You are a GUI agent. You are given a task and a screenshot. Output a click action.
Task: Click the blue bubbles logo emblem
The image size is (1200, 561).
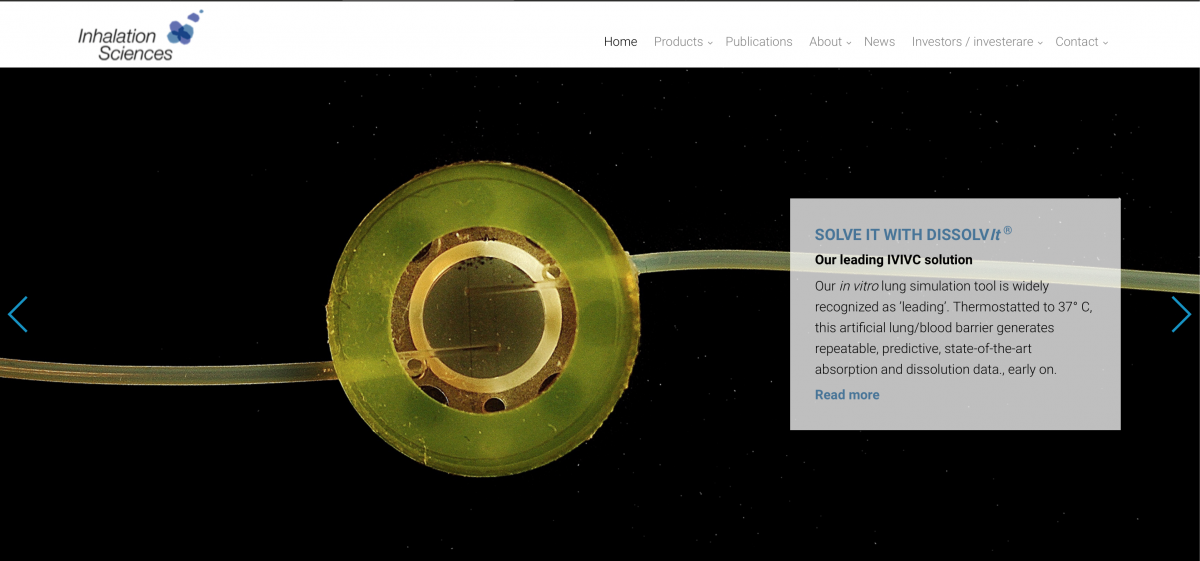184,28
